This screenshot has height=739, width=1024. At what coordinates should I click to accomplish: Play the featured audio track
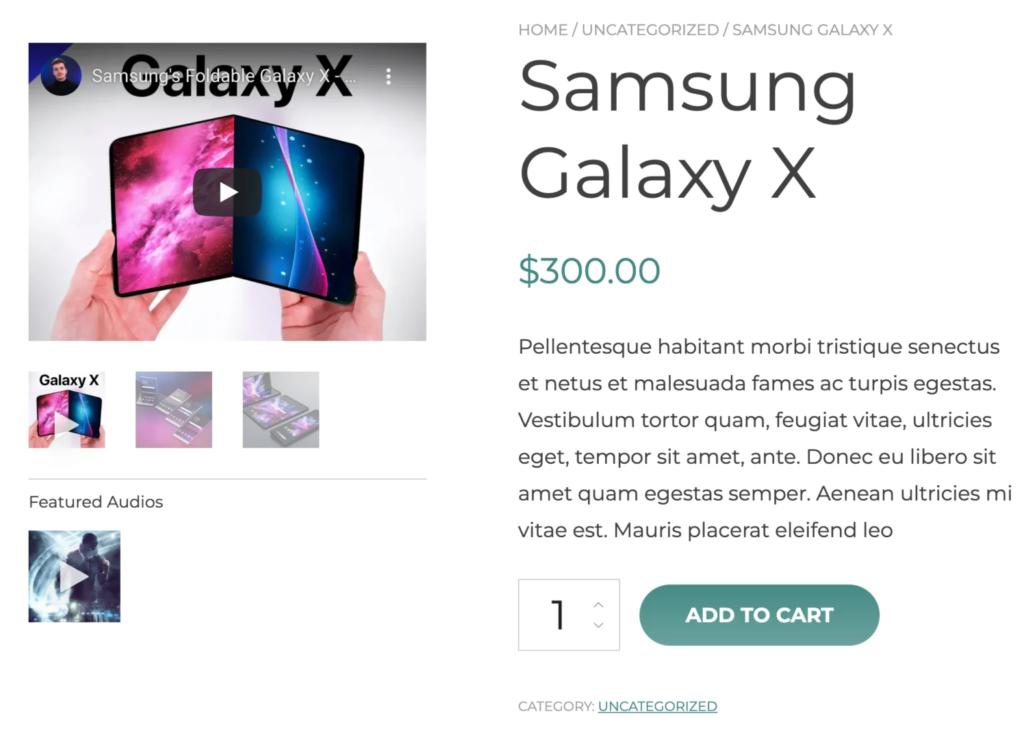click(x=74, y=576)
